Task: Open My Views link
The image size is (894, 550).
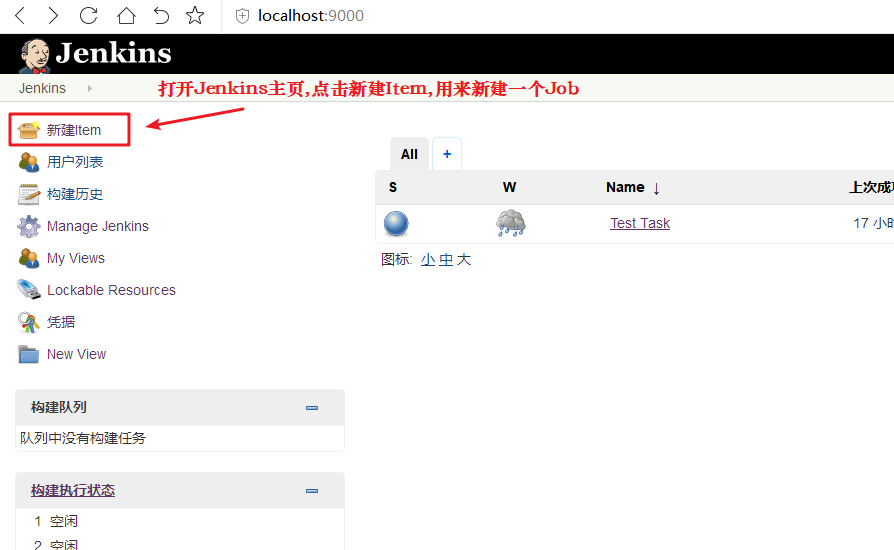Action: click(76, 258)
